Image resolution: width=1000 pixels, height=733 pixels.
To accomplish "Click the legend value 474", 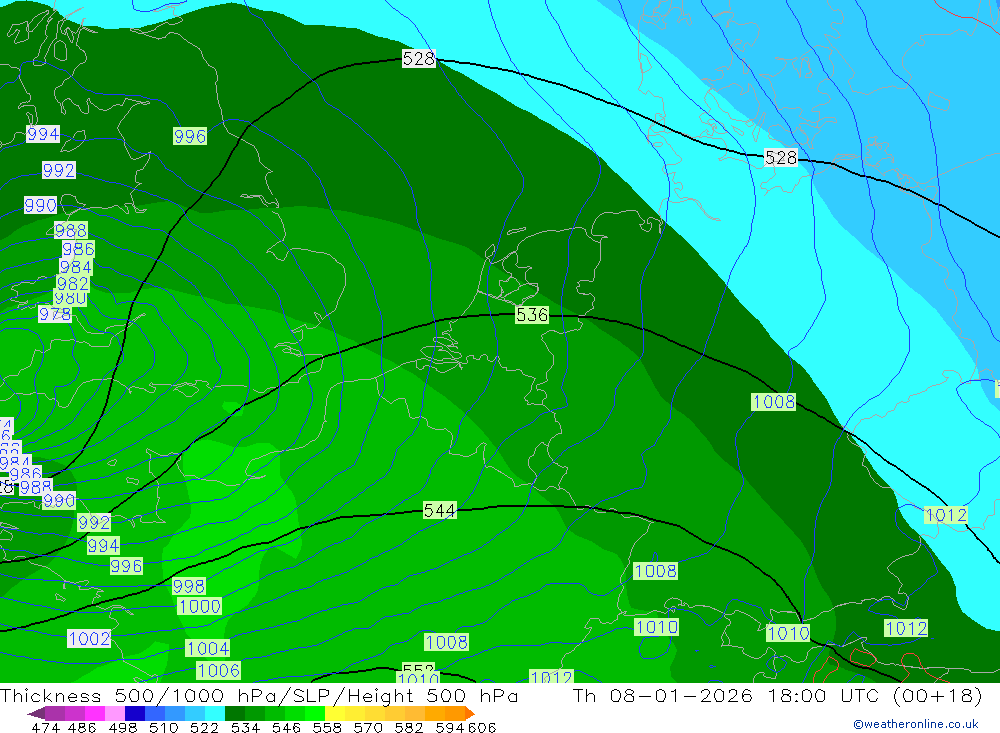I will (45, 727).
